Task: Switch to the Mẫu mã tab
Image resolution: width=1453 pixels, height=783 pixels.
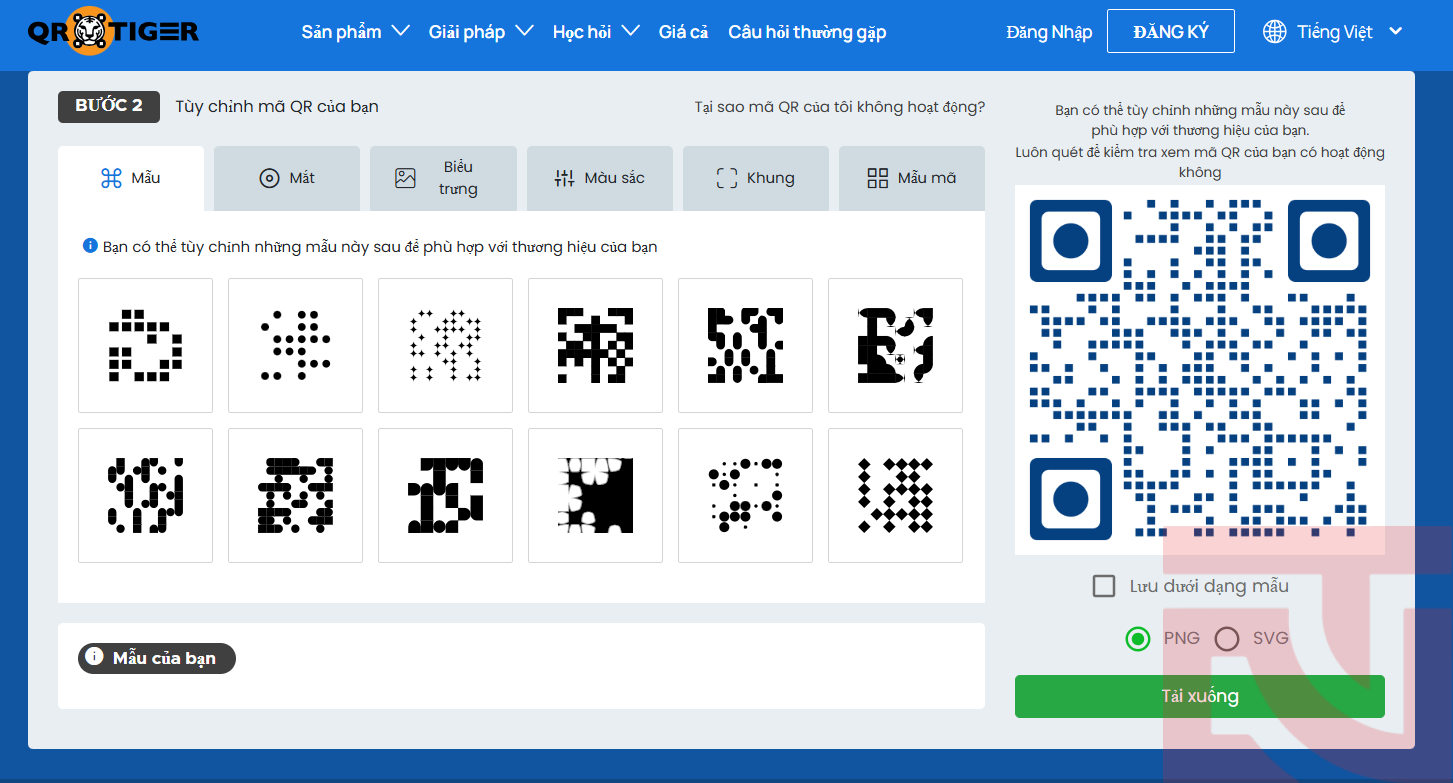Action: click(912, 178)
